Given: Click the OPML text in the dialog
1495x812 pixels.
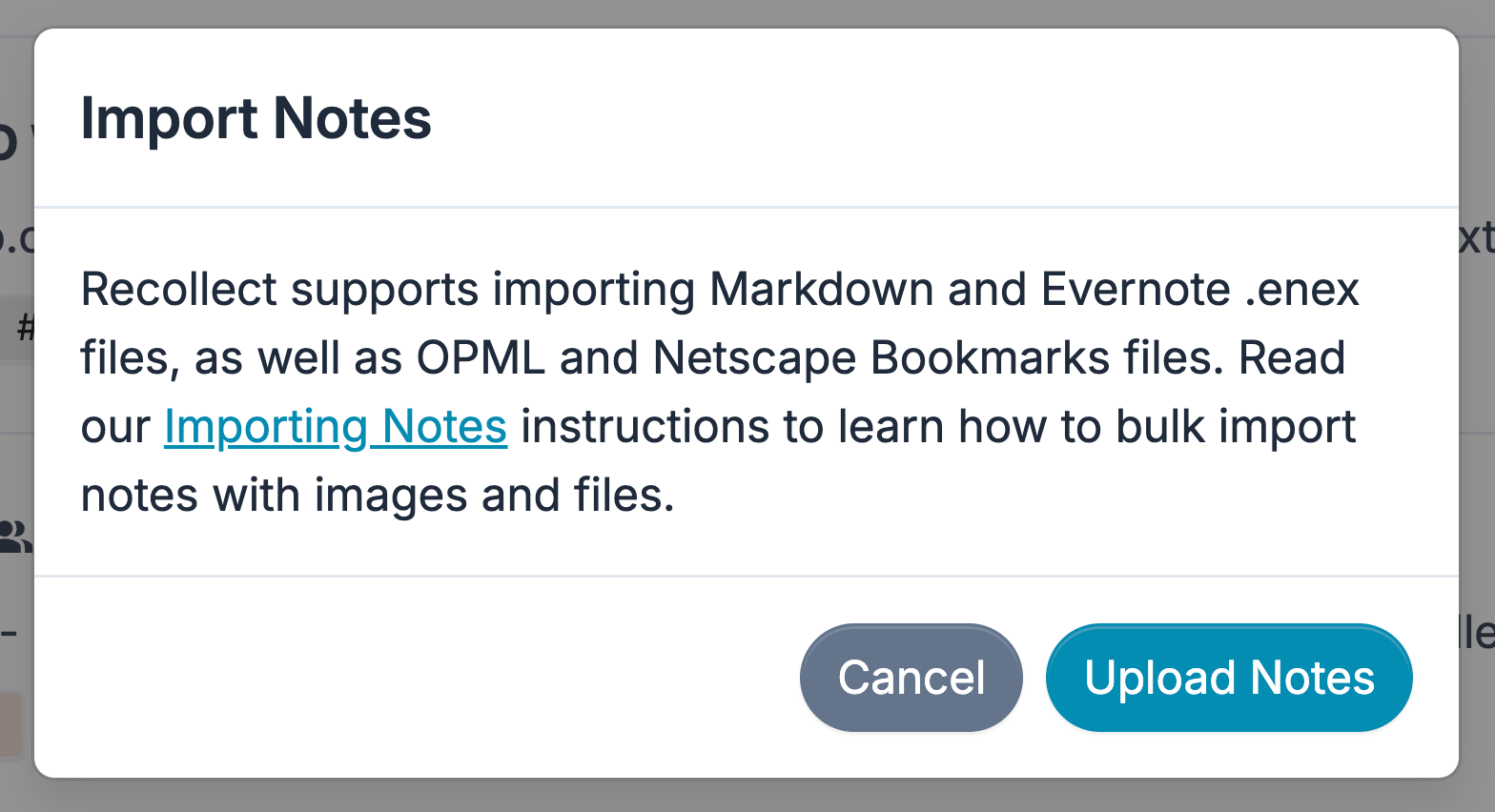Looking at the screenshot, I should [x=481, y=357].
